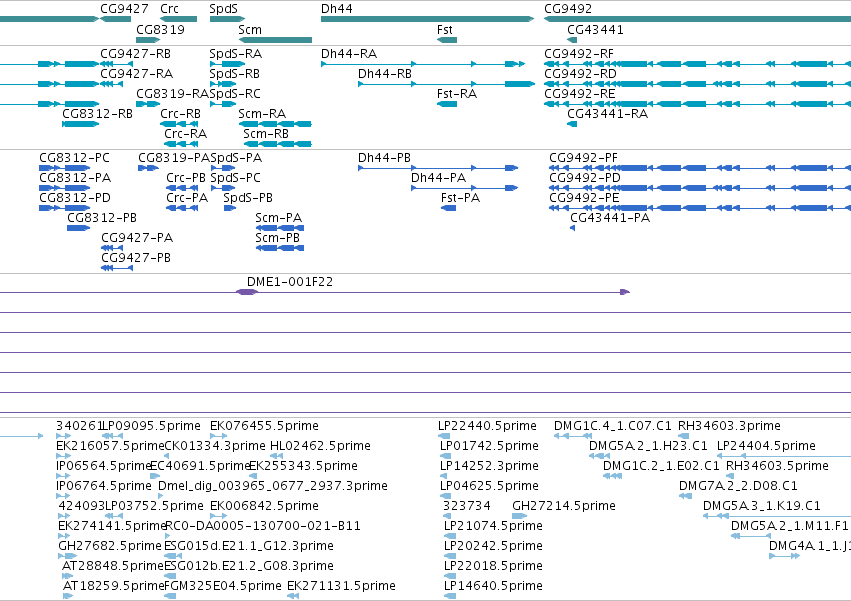The width and height of the screenshot is (851, 601).
Task: Click transcript CG8319-RA
Action: click(148, 104)
